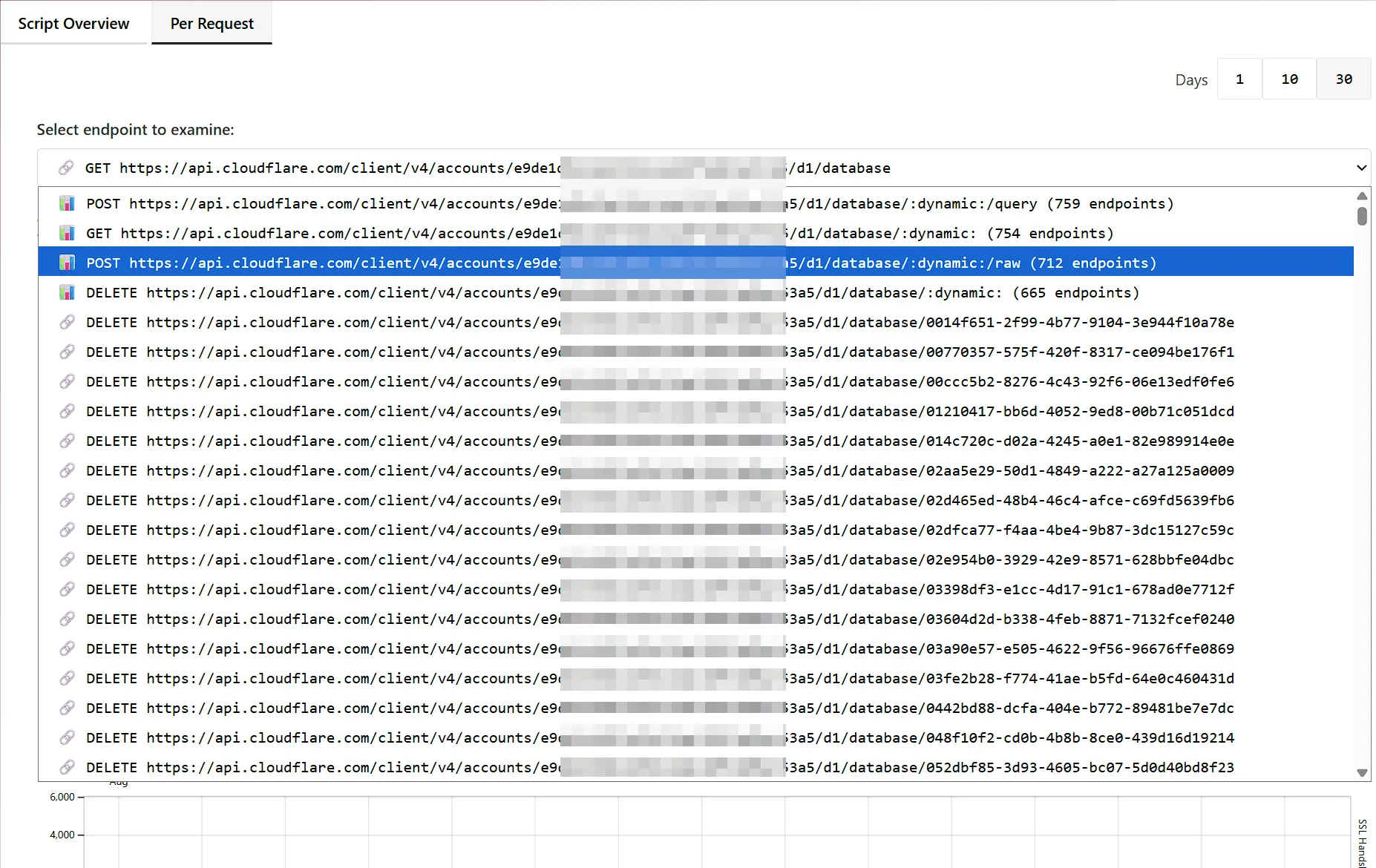Viewport: 1376px width, 868px height.
Task: Click link icon for database 014c720c-d02a
Action: (x=67, y=441)
